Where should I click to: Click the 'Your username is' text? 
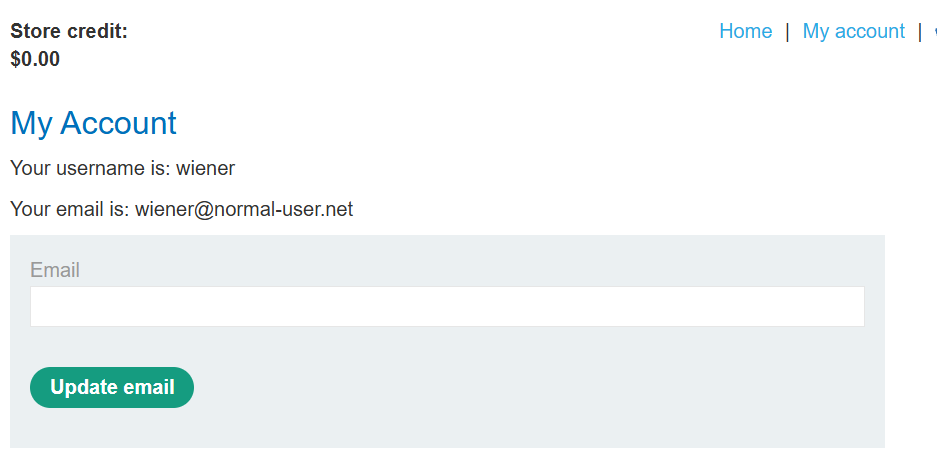tap(91, 168)
